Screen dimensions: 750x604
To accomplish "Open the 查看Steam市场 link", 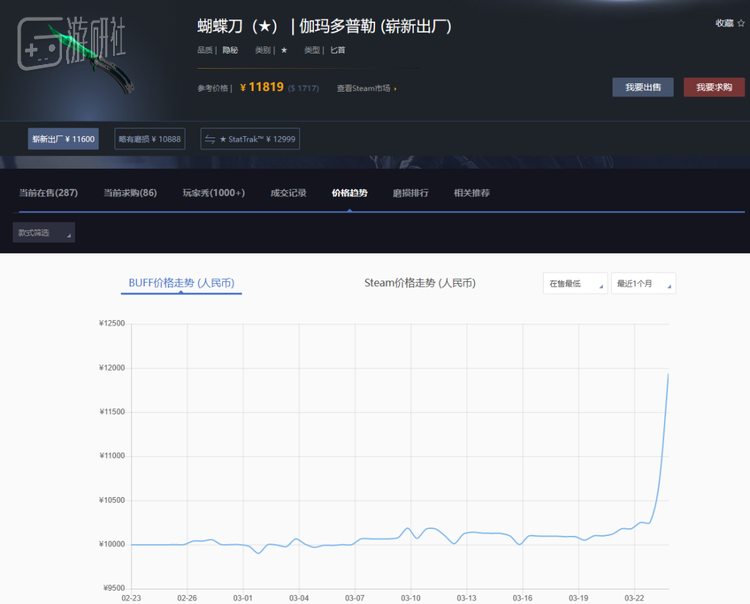I will coord(366,88).
